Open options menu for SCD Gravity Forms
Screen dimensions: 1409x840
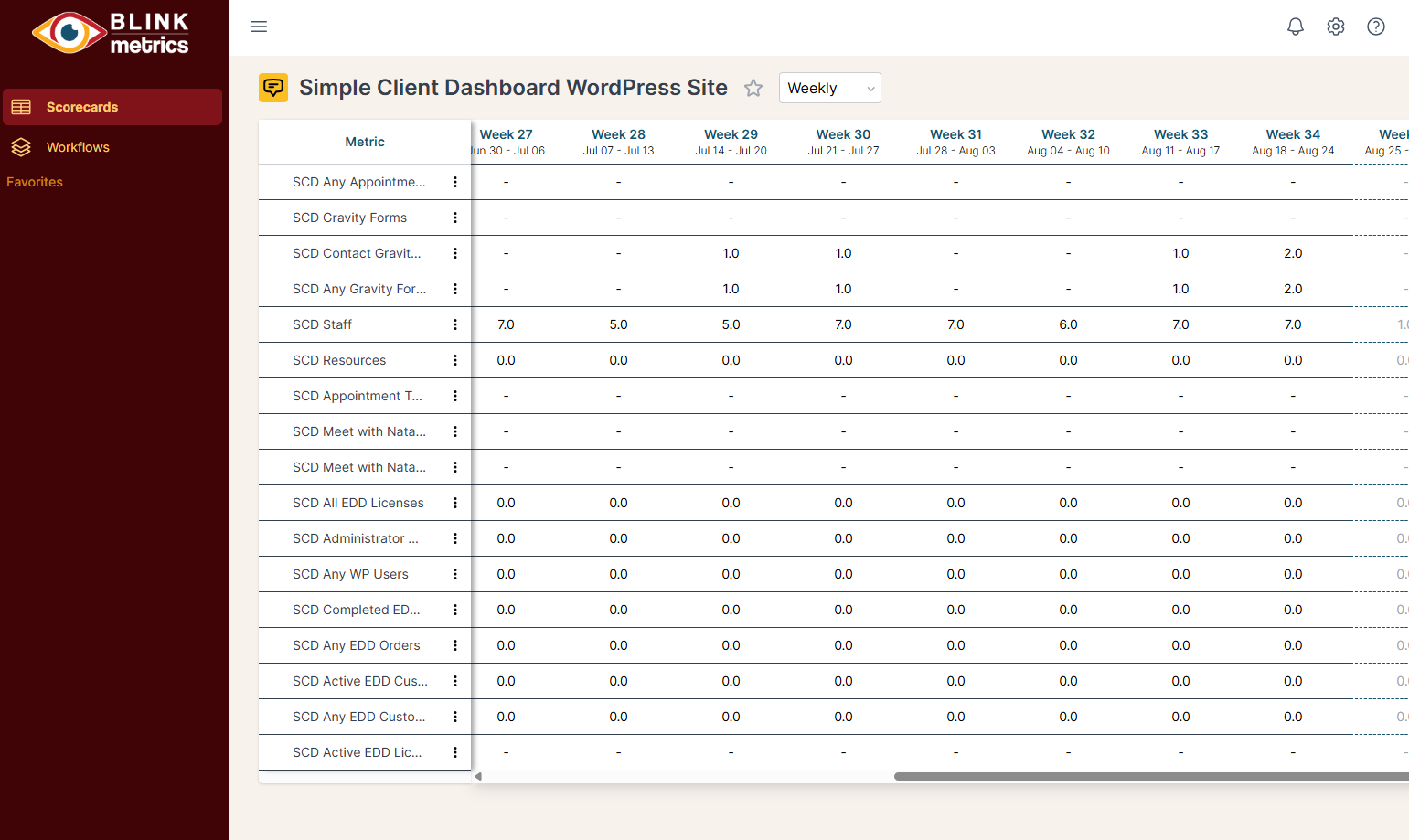click(454, 218)
